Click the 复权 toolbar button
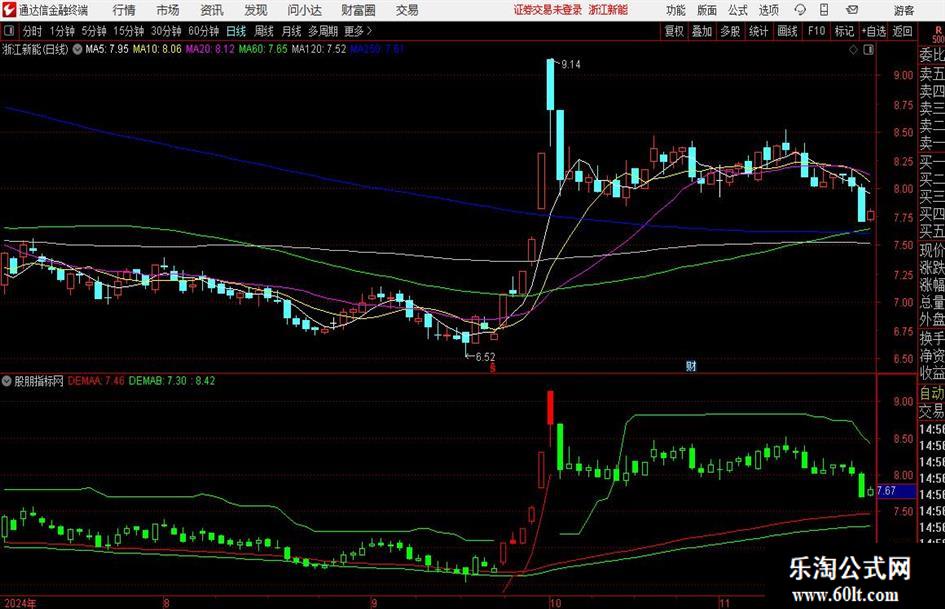945x609 pixels. coord(674,31)
